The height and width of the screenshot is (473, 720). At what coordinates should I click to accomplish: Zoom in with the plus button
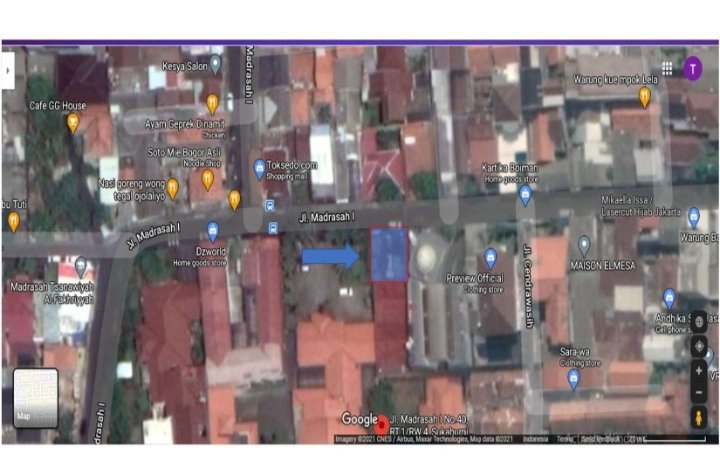[x=699, y=371]
